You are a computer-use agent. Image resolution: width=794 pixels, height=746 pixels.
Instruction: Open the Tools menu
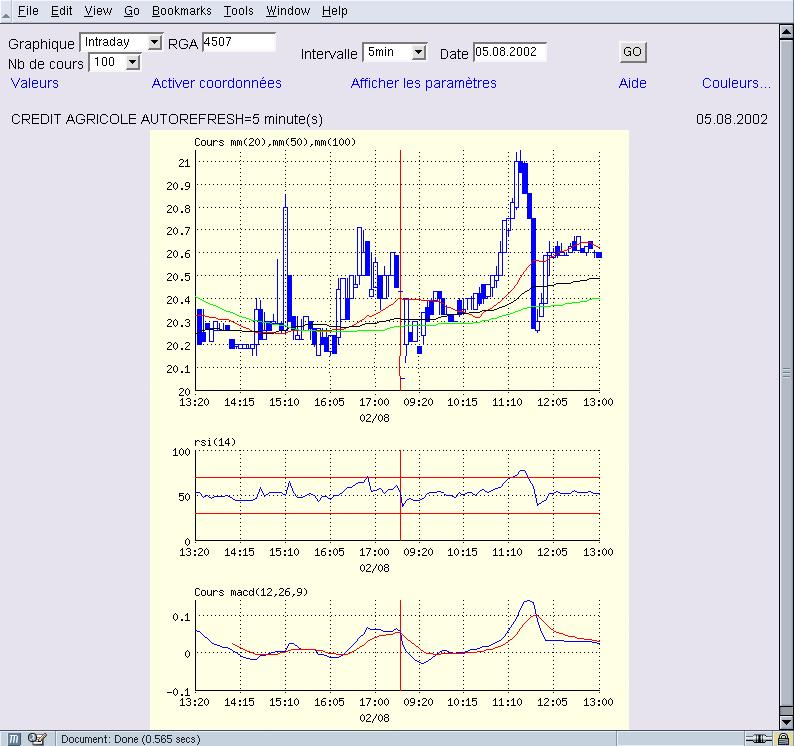click(239, 11)
